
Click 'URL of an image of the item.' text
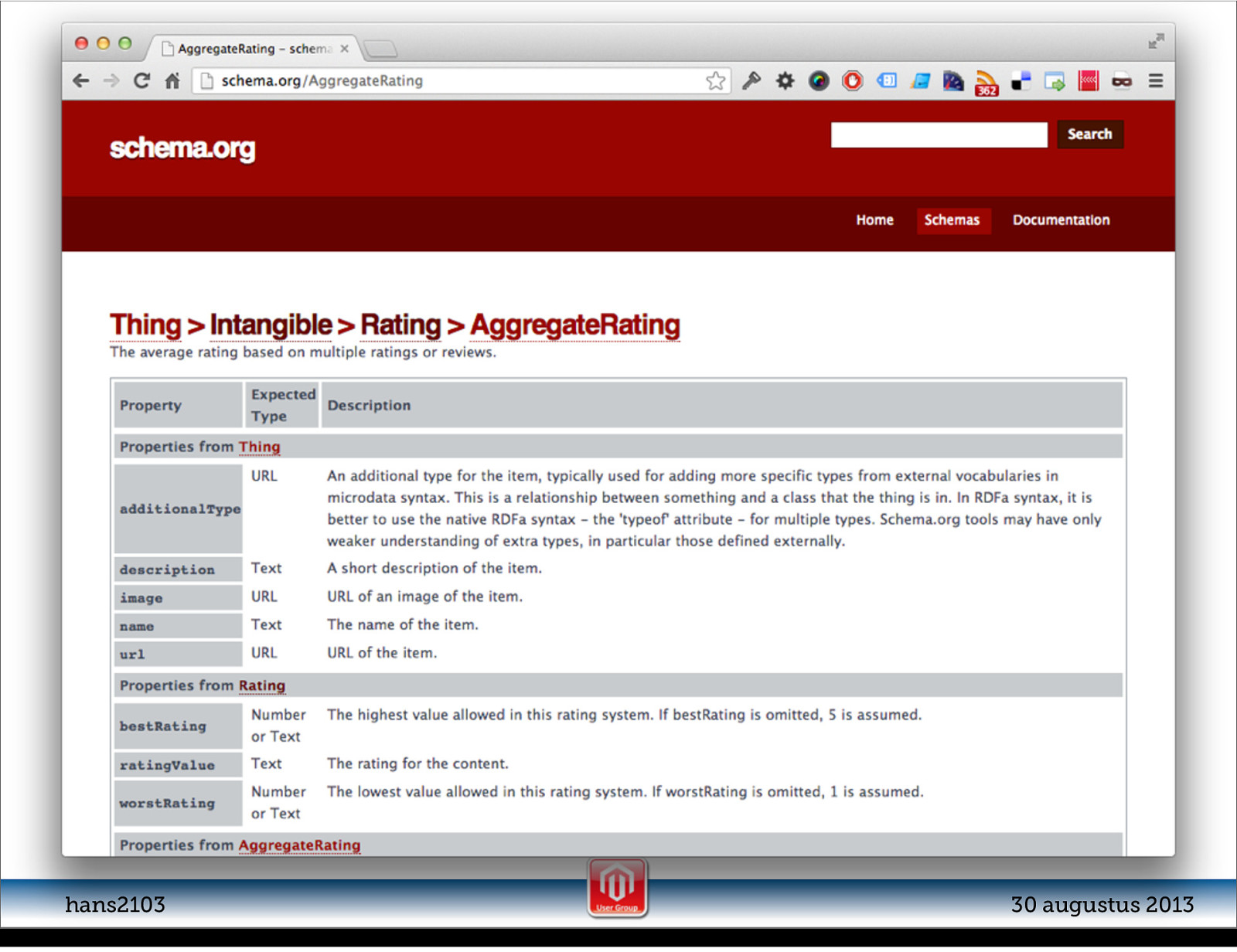click(x=424, y=597)
